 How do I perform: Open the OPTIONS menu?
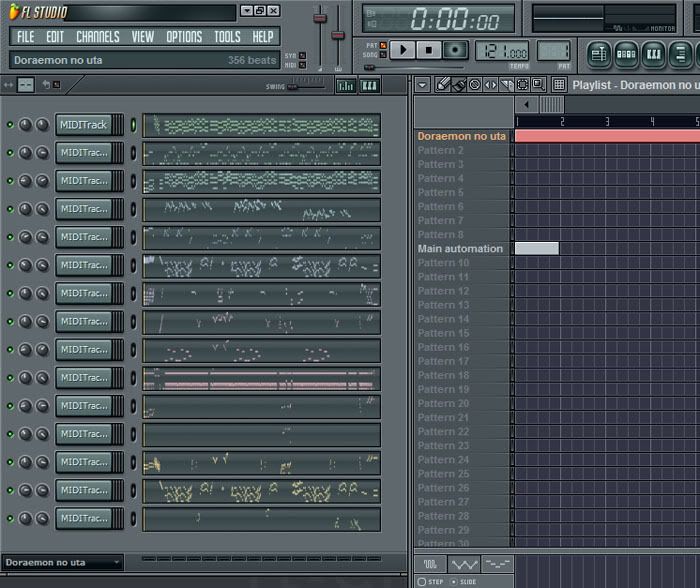coord(184,37)
